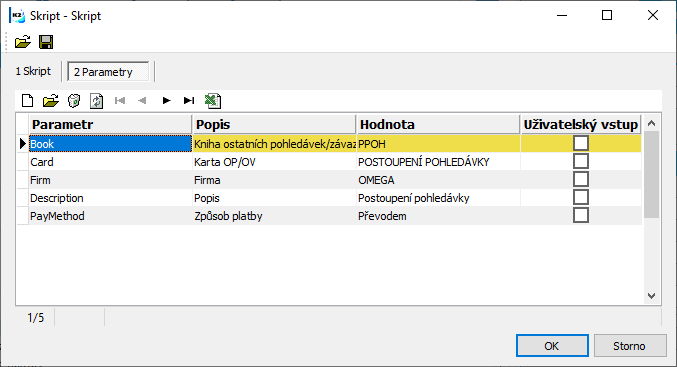
Task: Switch to the 1 Skript tab
Action: pos(33,71)
